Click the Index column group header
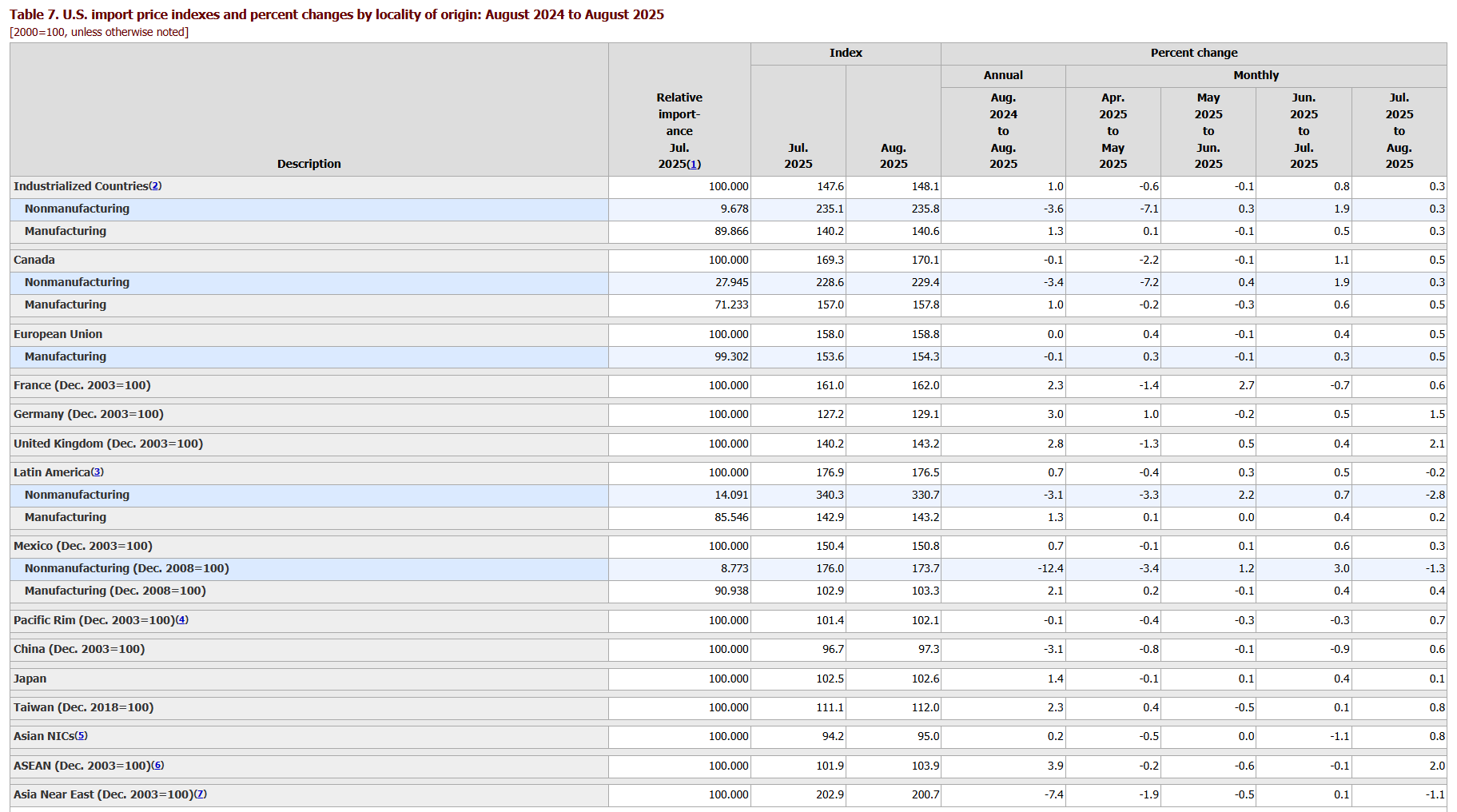Image resolution: width=1457 pixels, height=812 pixels. click(845, 54)
